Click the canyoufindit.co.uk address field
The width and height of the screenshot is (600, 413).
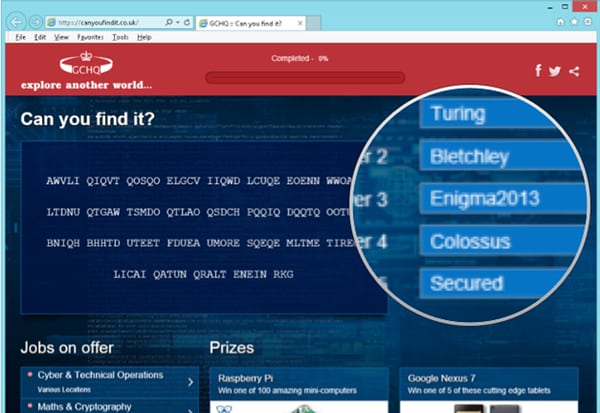(x=105, y=21)
